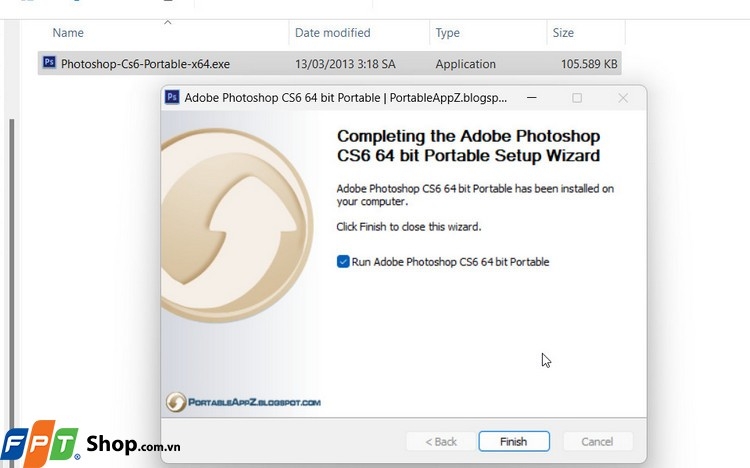This screenshot has width=750, height=468.
Task: Minimize the setup wizard window
Action: click(531, 98)
